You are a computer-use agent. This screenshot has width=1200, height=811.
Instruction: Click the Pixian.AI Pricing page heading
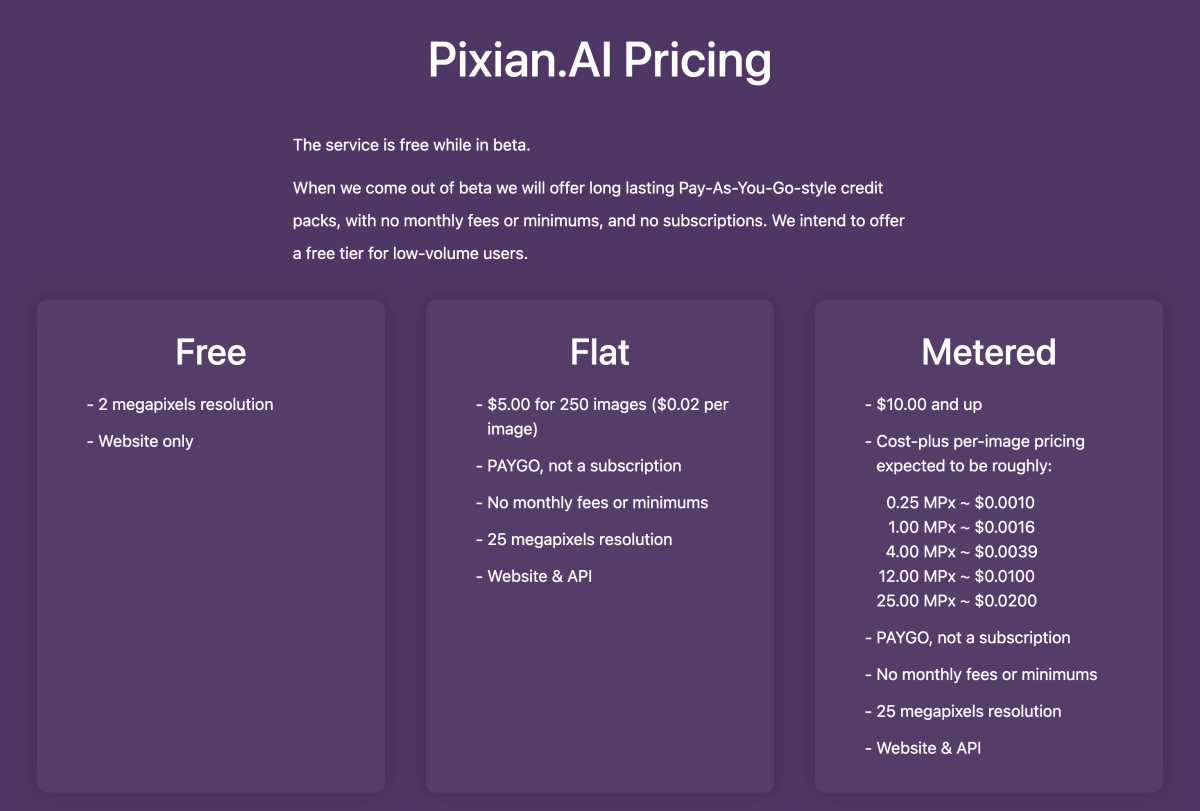tap(600, 60)
